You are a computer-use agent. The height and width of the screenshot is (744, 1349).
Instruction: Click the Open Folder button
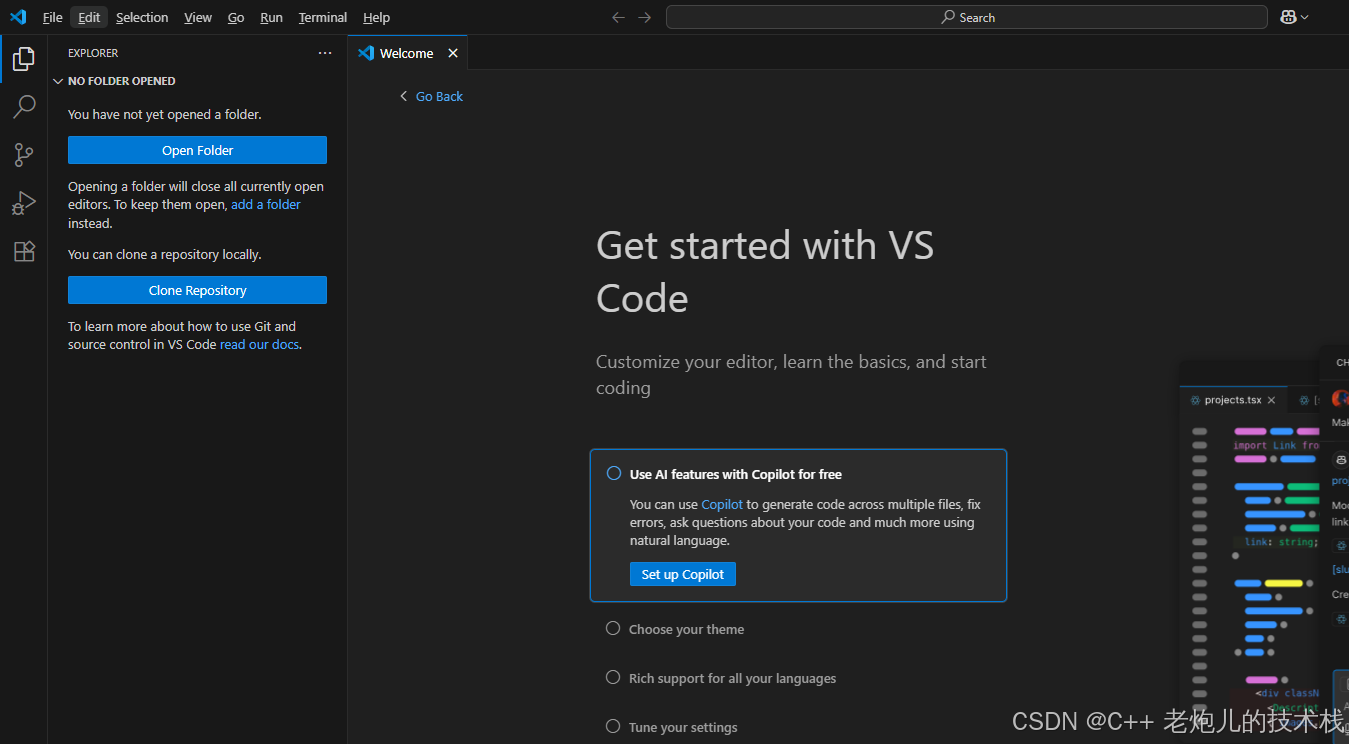point(197,150)
